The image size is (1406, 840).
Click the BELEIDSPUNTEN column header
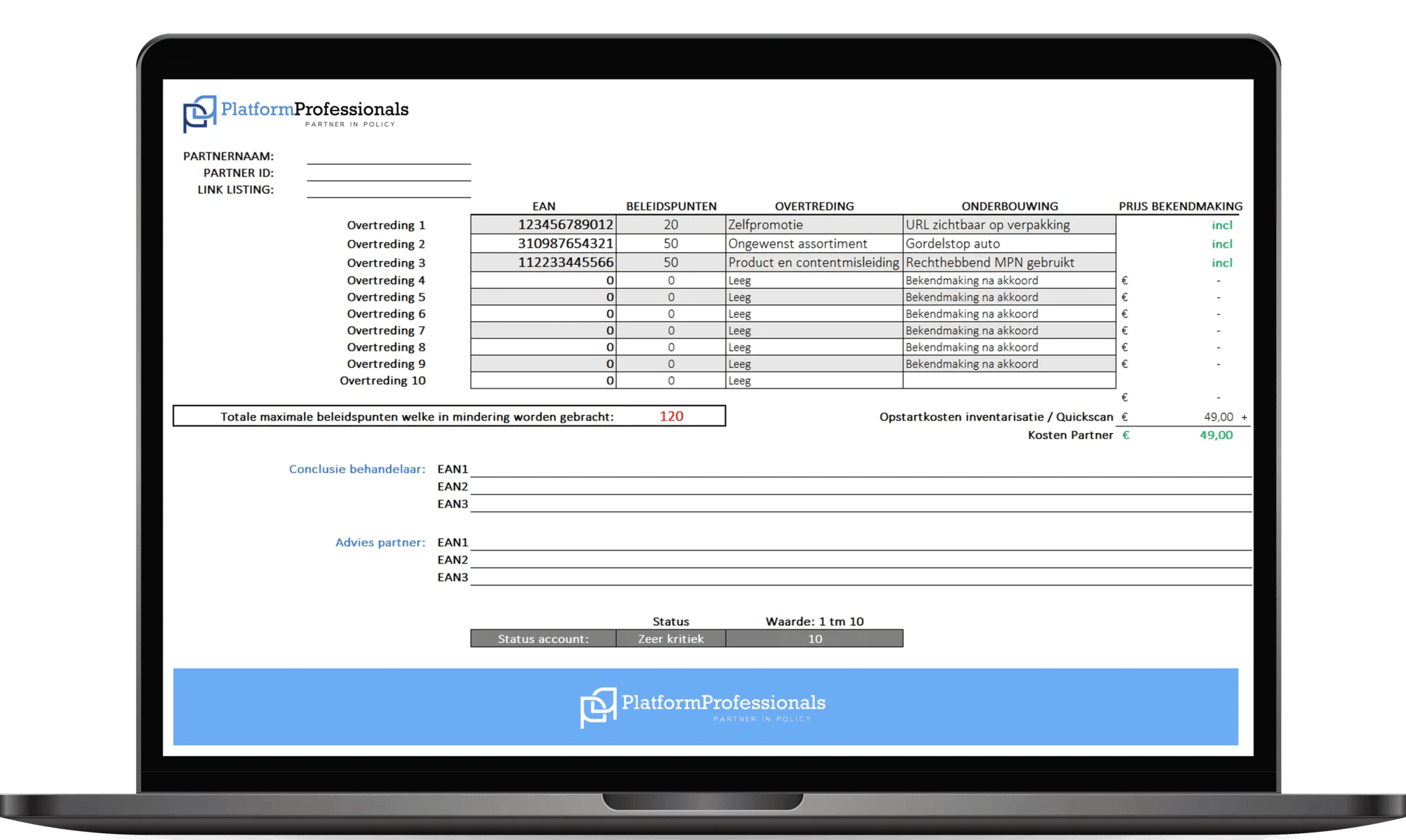click(x=671, y=206)
